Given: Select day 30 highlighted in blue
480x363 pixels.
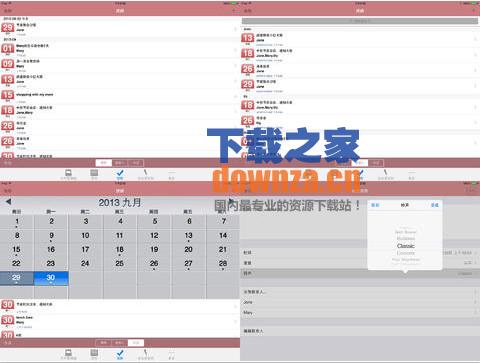Looking at the screenshot, I should click(x=51, y=278).
